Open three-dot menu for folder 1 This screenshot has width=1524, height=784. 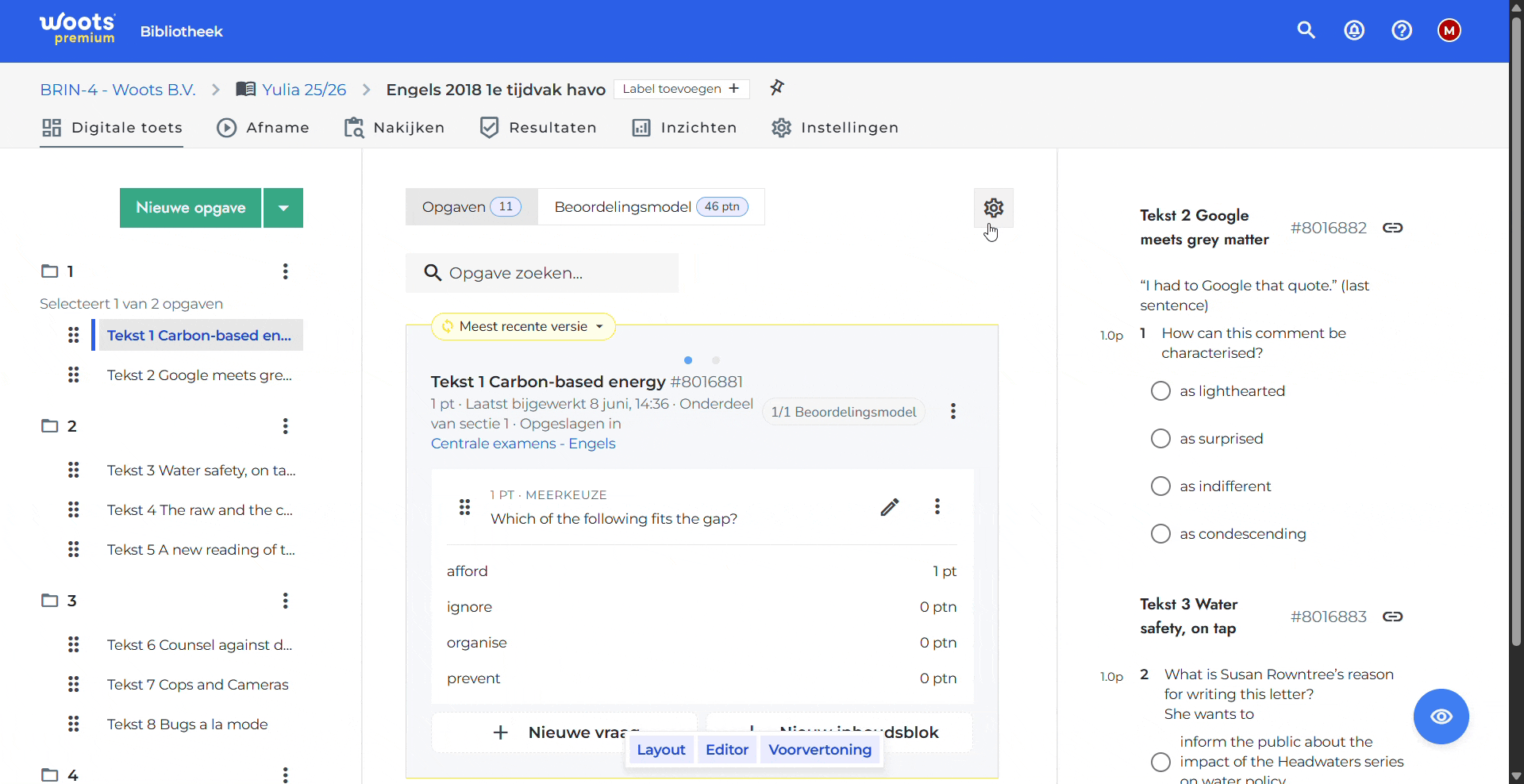pos(285,271)
